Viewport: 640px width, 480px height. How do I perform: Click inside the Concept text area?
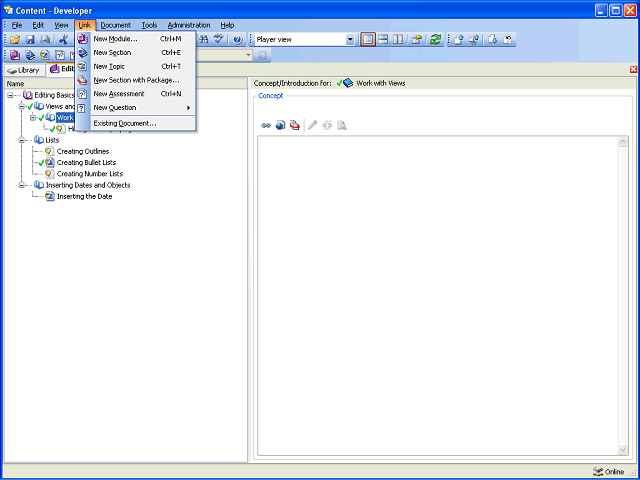[438, 296]
